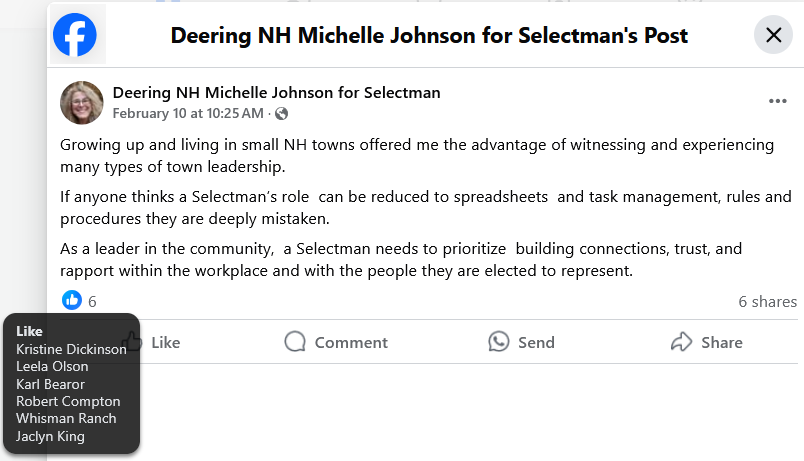
Task: Open the Deering NH Michelle Johnson page name
Action: 276,93
